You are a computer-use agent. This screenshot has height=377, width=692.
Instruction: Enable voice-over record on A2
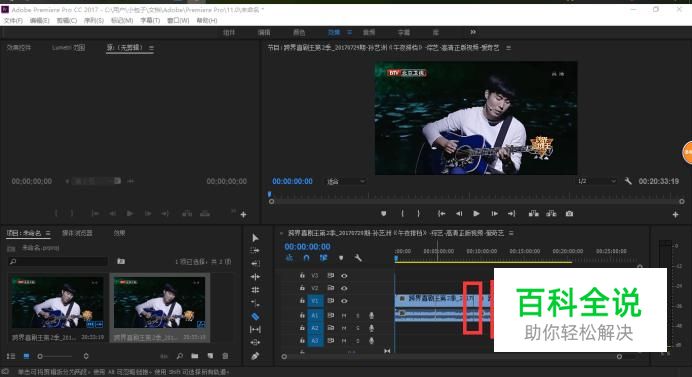[x=372, y=328]
